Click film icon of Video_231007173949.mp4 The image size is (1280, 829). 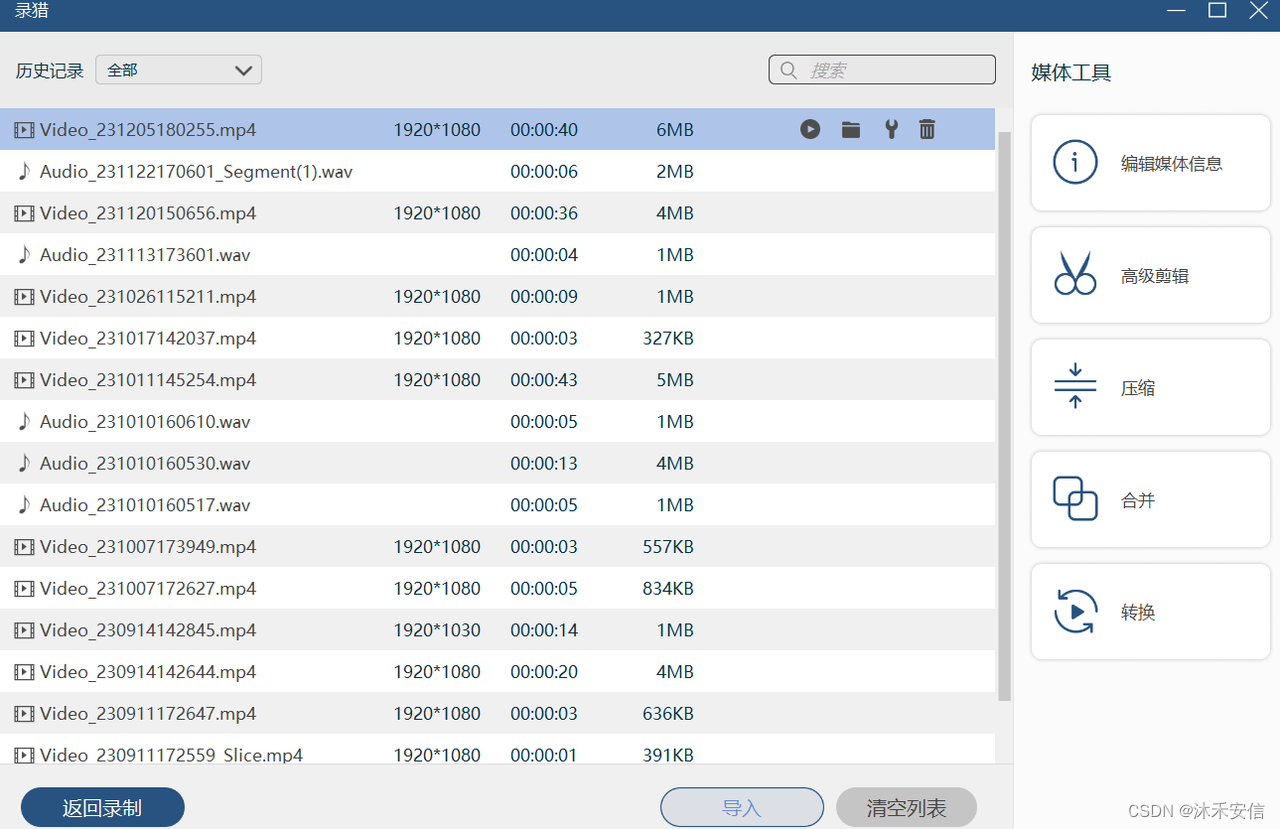24,547
